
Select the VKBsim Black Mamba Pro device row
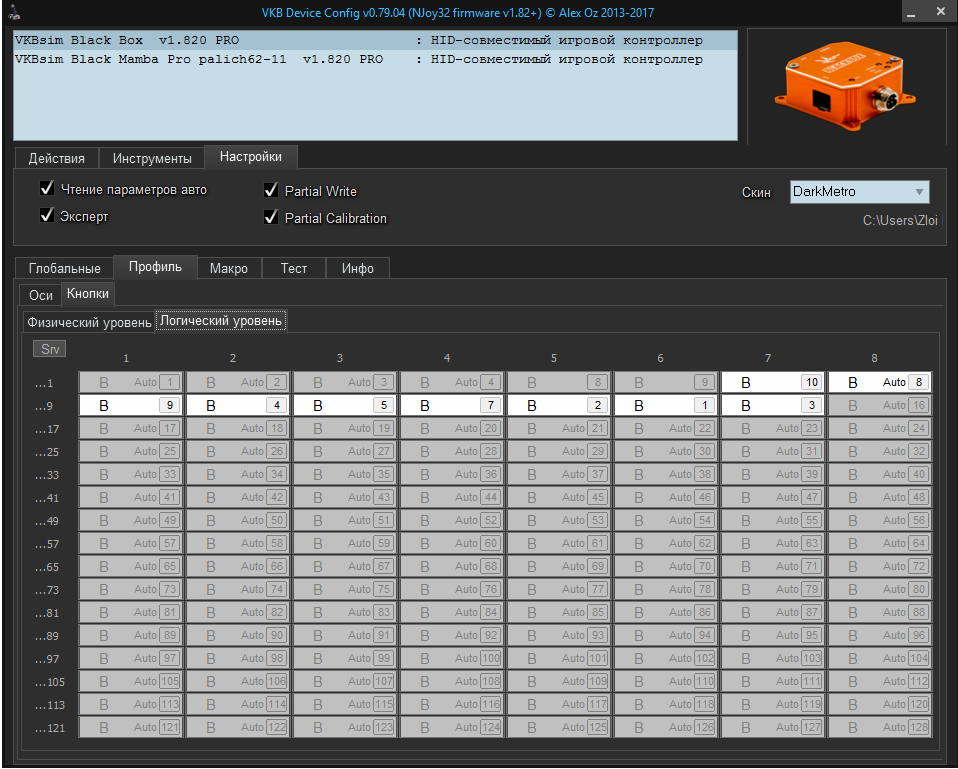coord(375,59)
